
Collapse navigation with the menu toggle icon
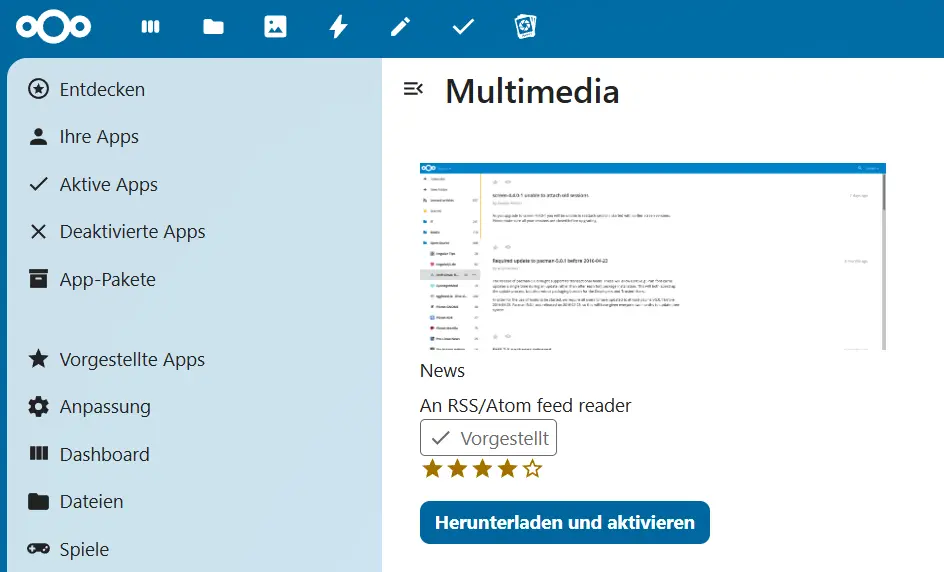(413, 89)
